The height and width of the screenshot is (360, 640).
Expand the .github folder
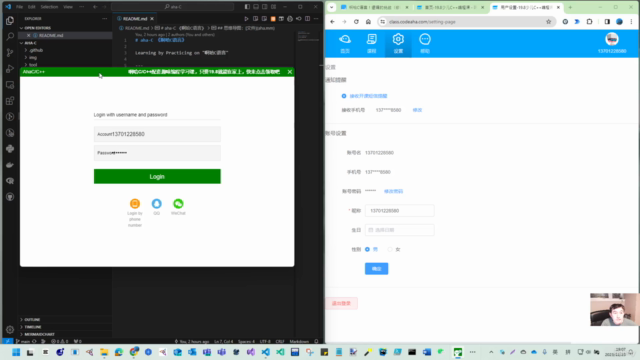point(36,50)
